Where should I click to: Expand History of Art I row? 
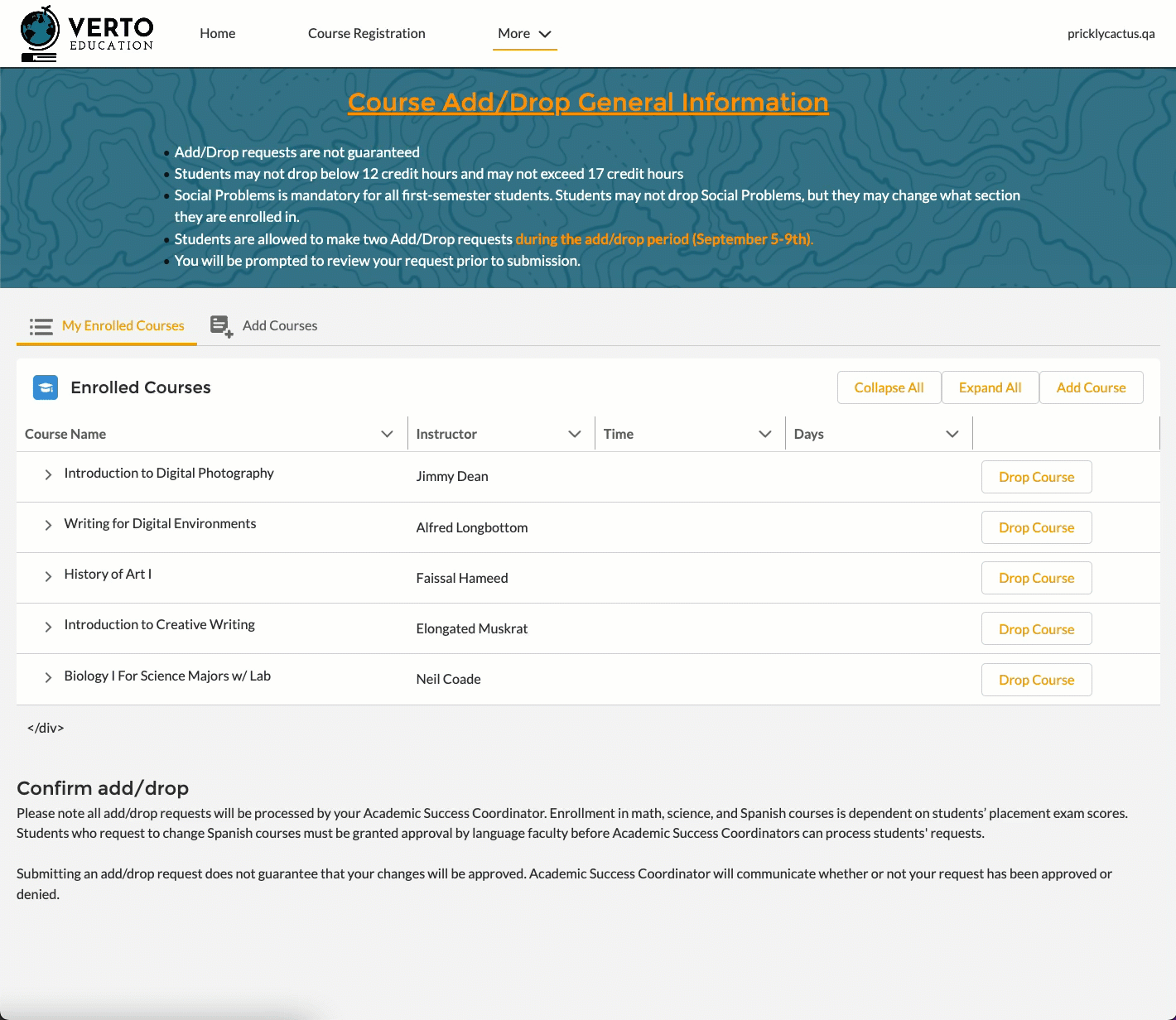[x=48, y=576]
